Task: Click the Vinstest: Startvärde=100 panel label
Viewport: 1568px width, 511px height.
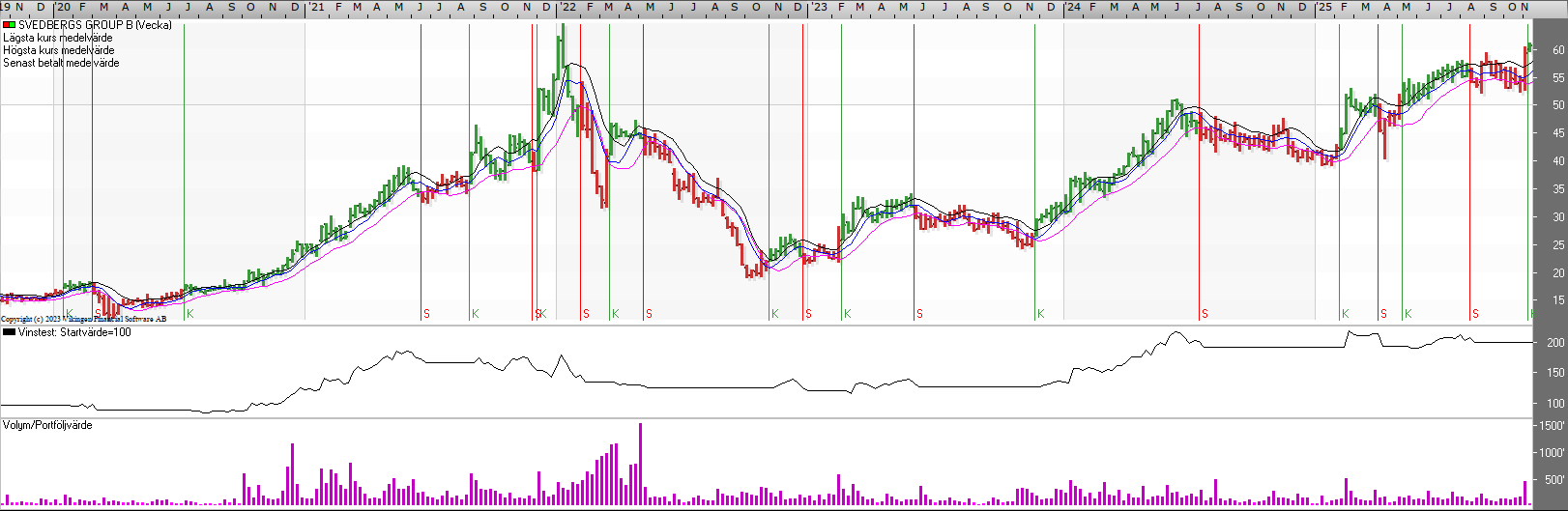Action: click(74, 332)
